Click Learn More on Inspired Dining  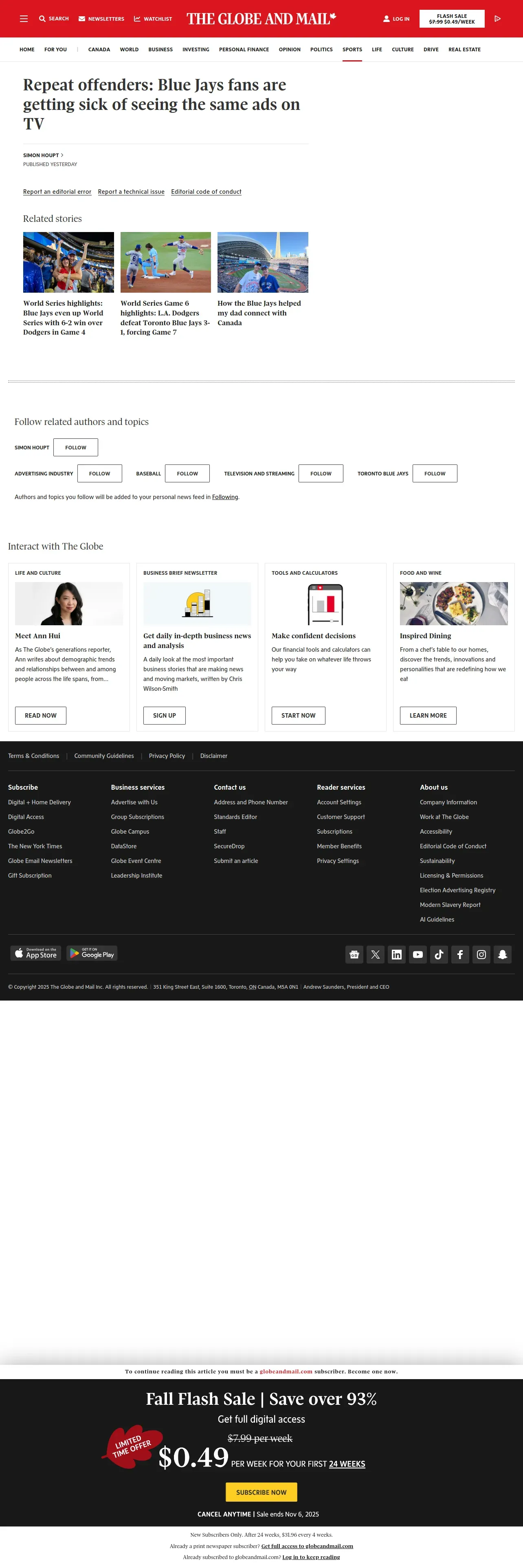coord(428,716)
